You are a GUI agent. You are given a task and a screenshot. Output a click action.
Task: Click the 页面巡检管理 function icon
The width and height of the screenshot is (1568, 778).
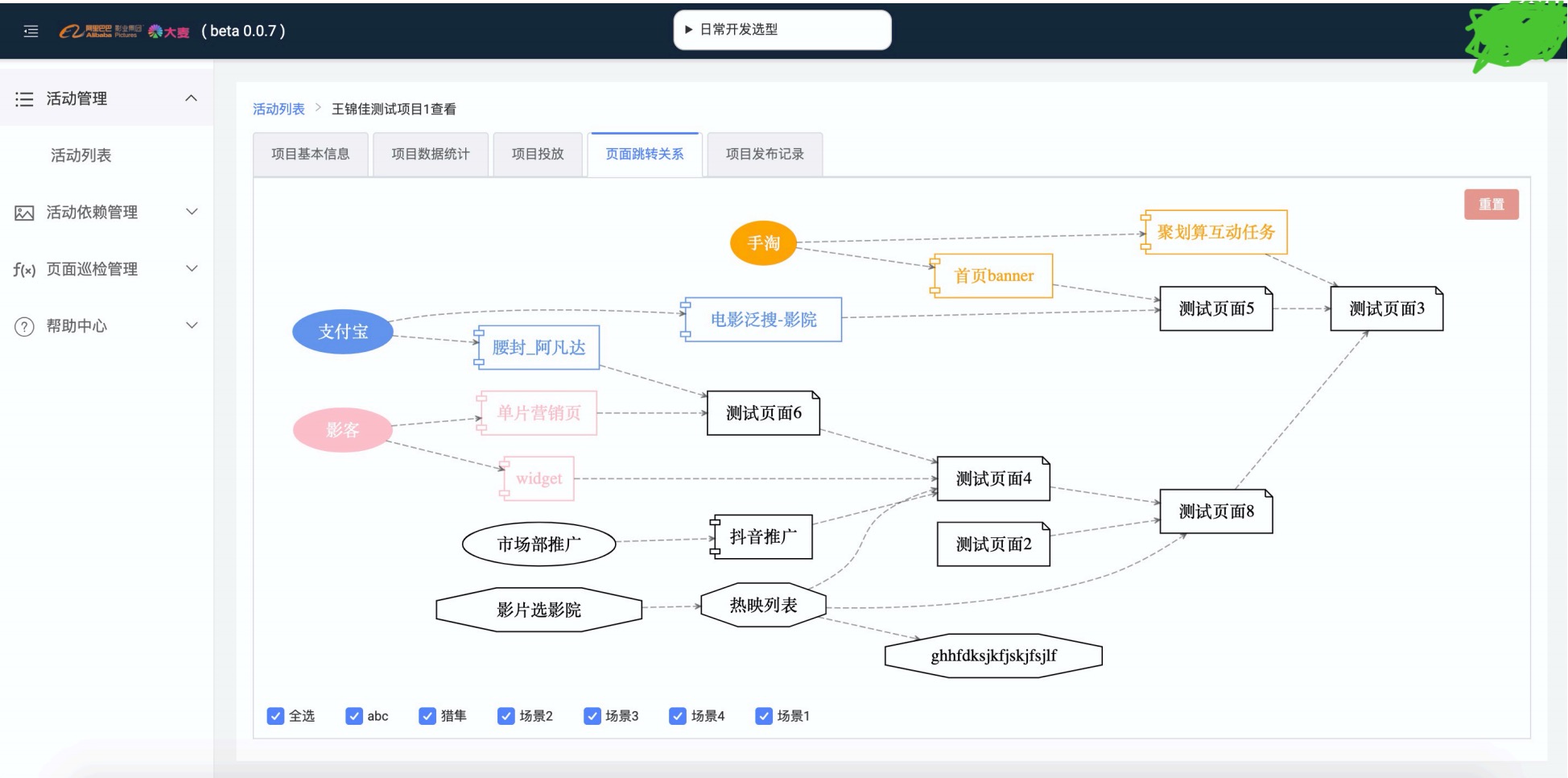point(24,270)
